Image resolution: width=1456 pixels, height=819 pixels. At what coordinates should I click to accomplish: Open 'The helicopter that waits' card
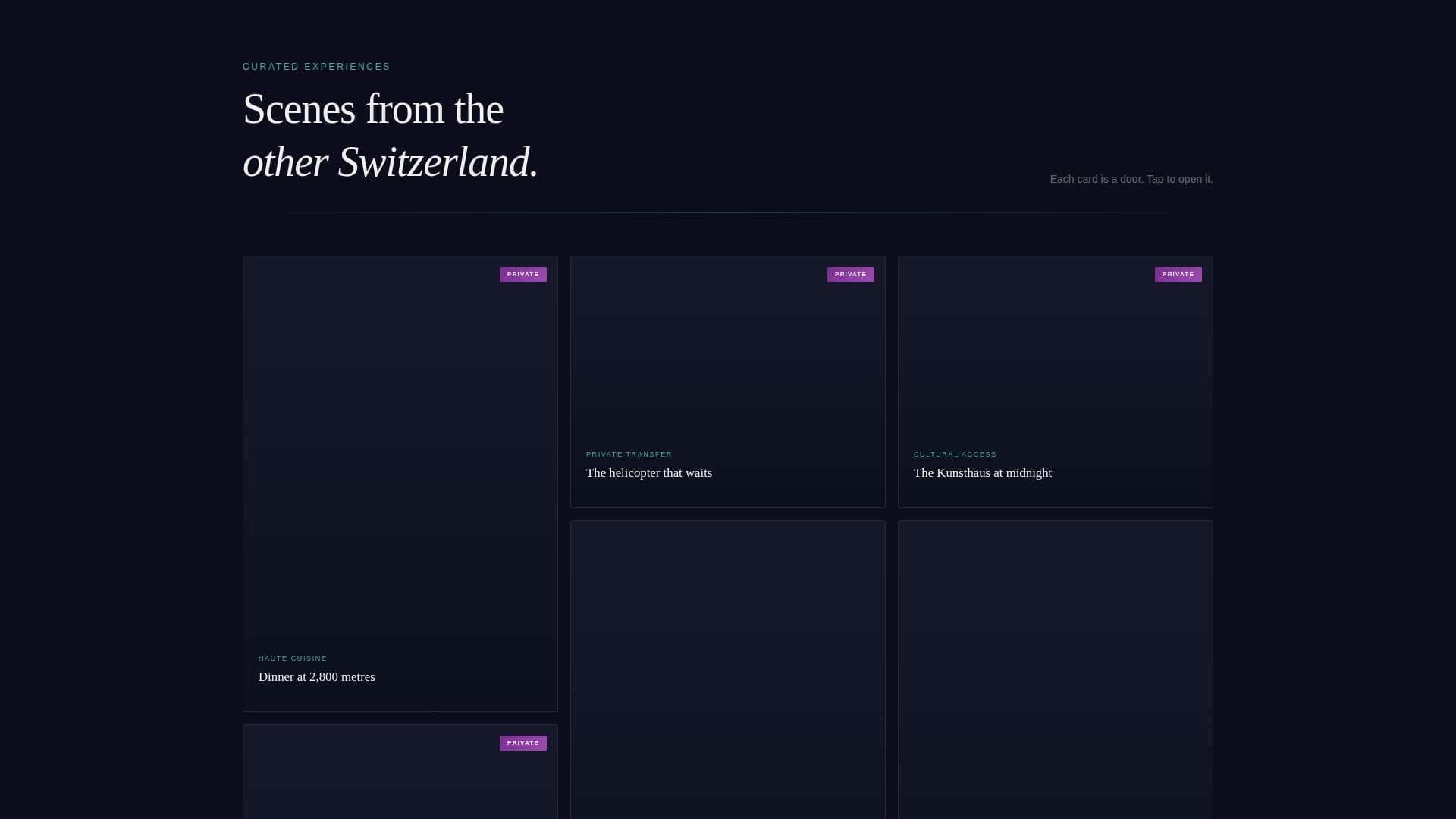click(727, 381)
